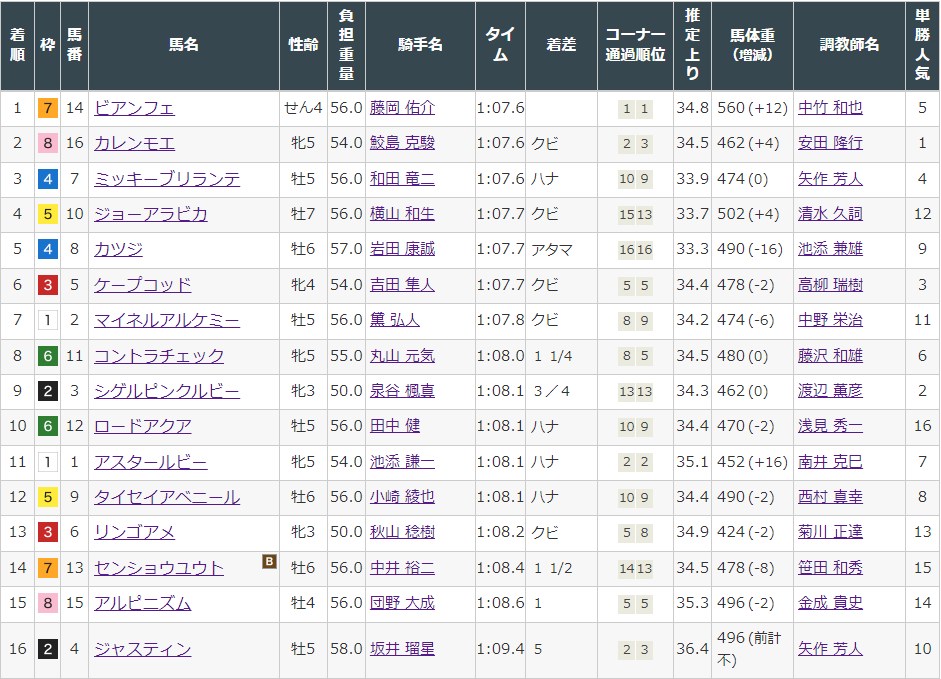The width and height of the screenshot is (941, 679).
Task: Select the time 1:09.4 in ジャスティン row
Action: click(501, 650)
